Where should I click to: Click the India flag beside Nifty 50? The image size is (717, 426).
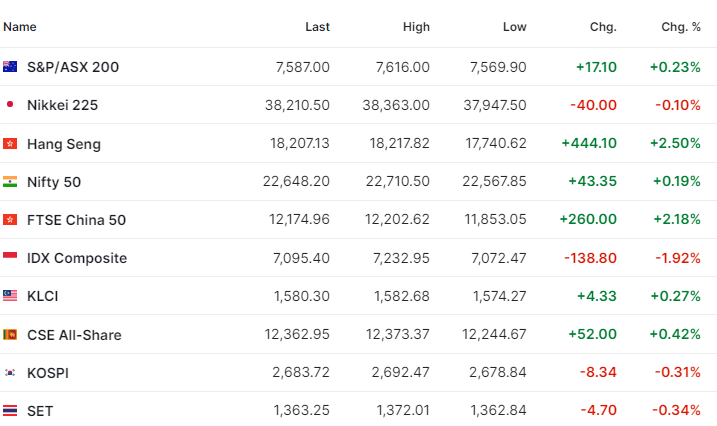10,181
